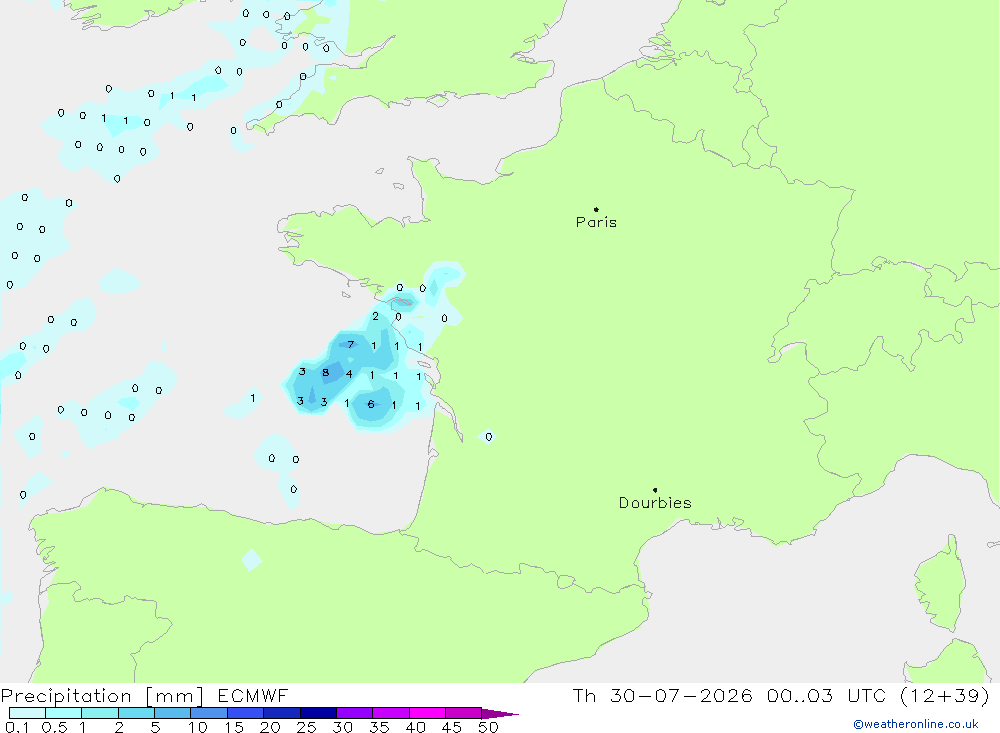Click the Dourbies city label

click(655, 503)
